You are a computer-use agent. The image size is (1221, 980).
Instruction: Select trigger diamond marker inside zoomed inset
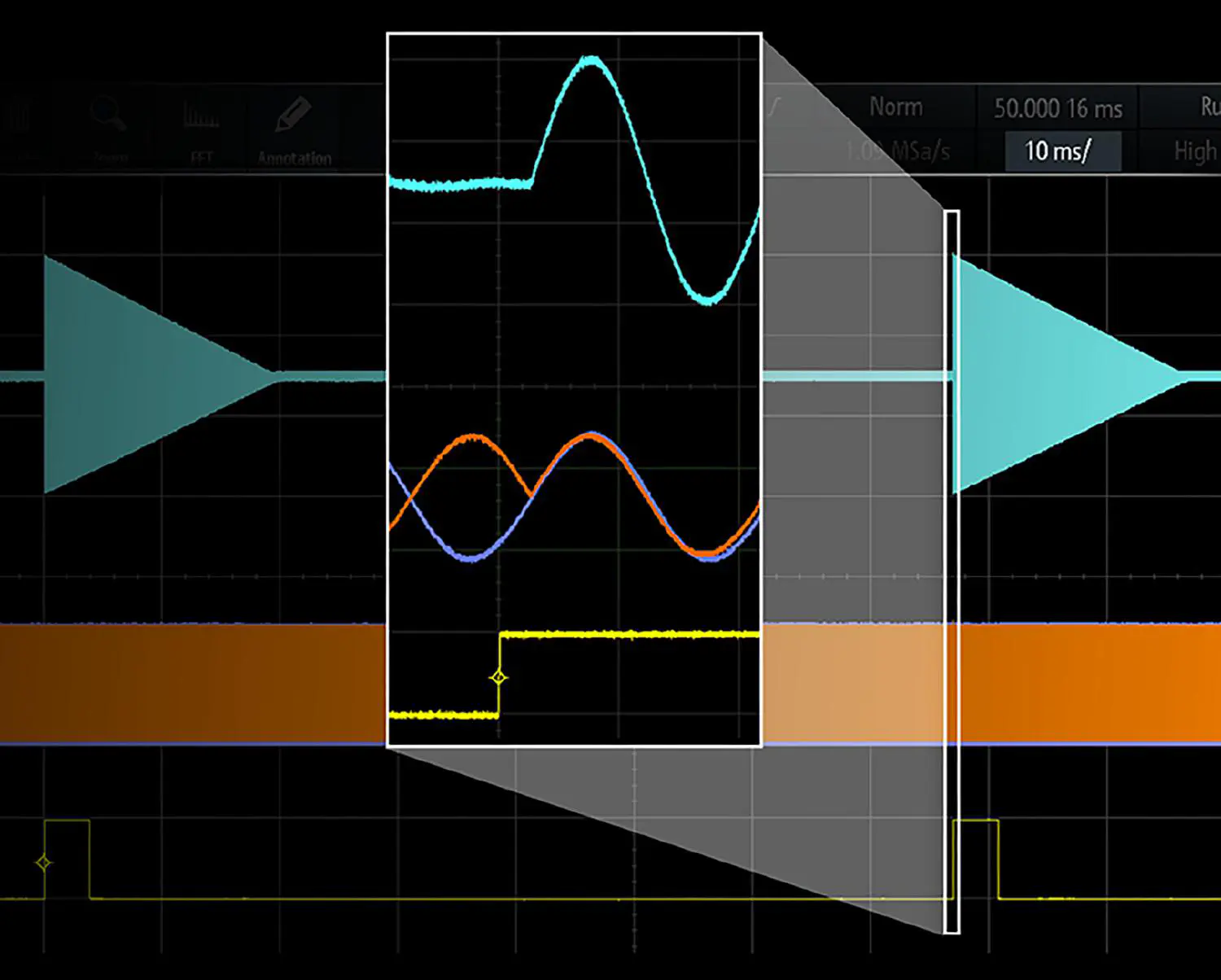coord(499,677)
